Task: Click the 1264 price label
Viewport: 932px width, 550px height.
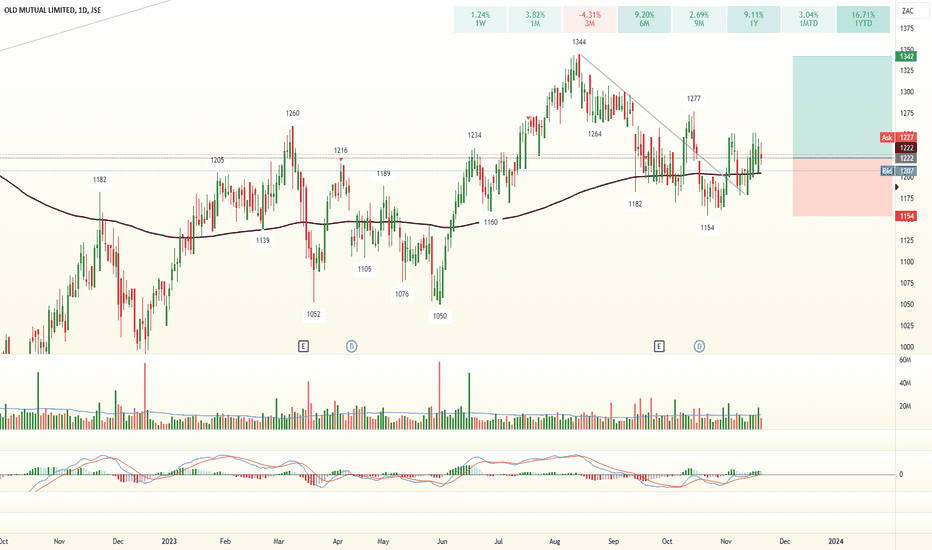Action: pyautogui.click(x=594, y=134)
